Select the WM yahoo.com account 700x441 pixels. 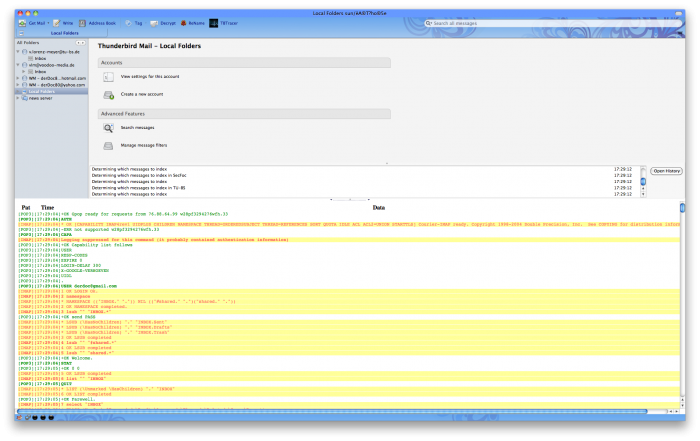pos(57,85)
